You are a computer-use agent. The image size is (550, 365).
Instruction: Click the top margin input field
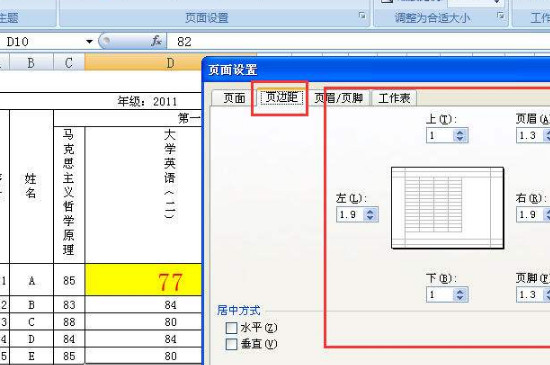tap(440, 135)
